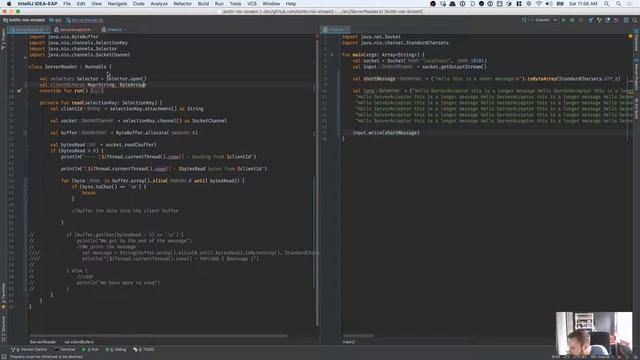Click the 'class ServerReader : Runnable' declaration

coord(70,67)
